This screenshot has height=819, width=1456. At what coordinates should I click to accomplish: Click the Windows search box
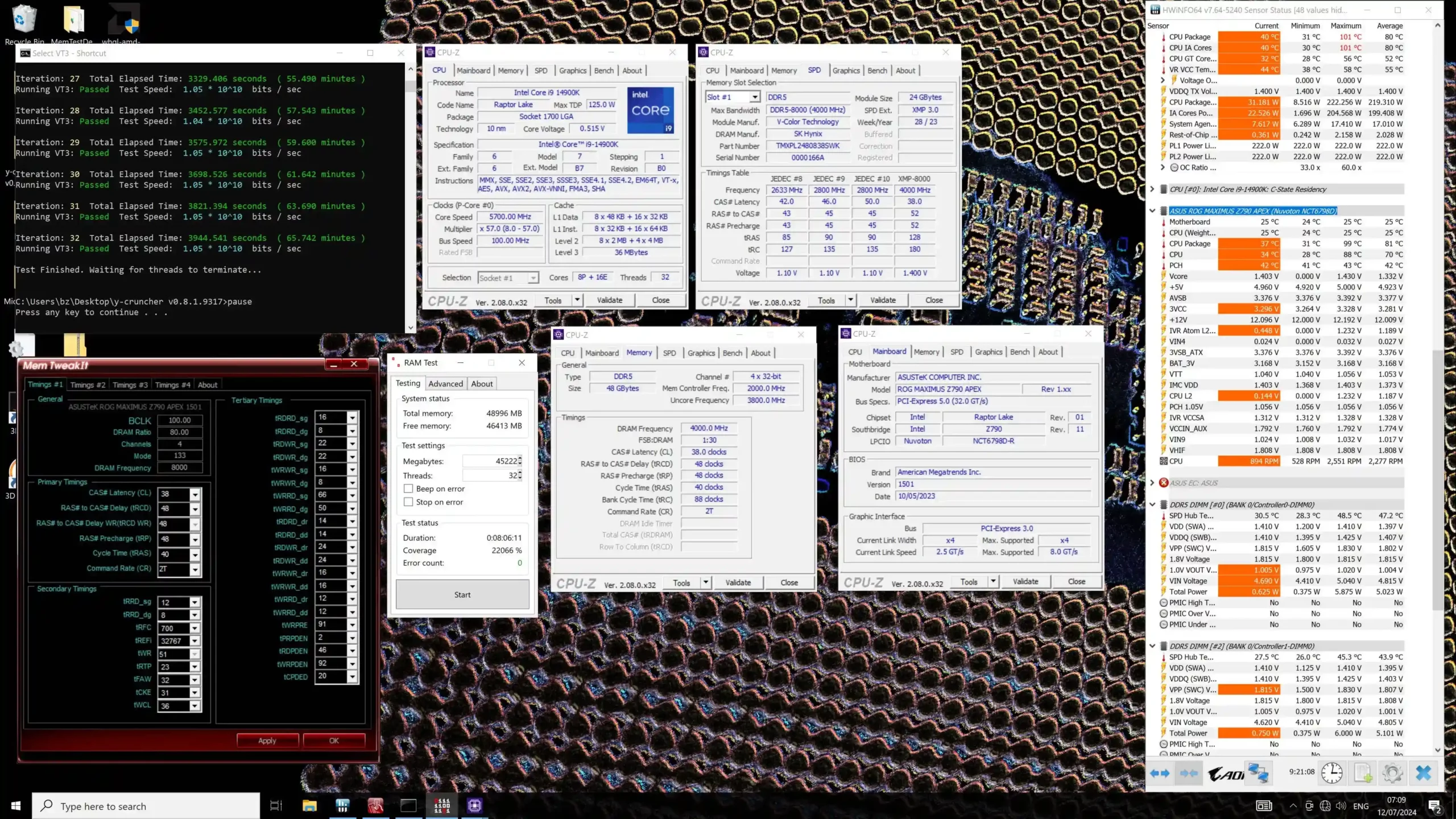click(146, 806)
